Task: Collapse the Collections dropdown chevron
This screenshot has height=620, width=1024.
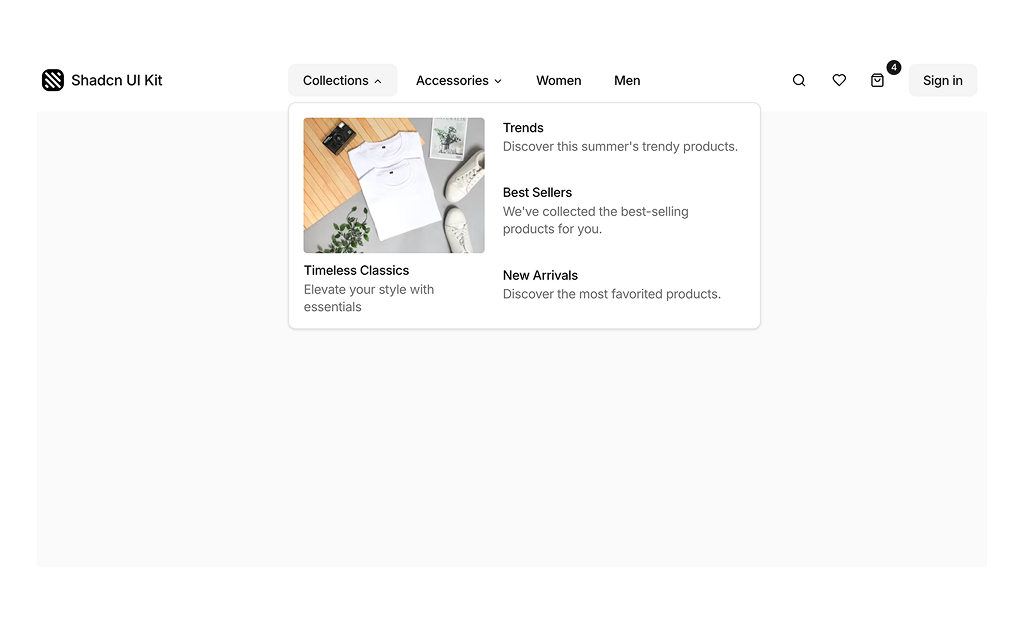Action: (376, 80)
